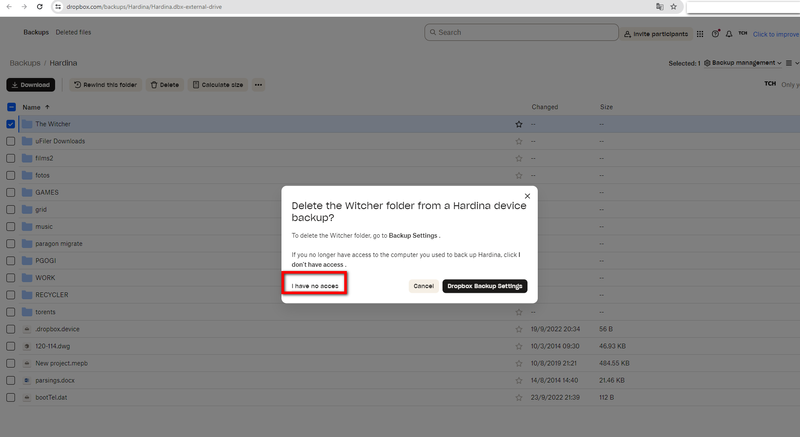
Task: Click the parsings.docx file icon
Action: [27, 380]
